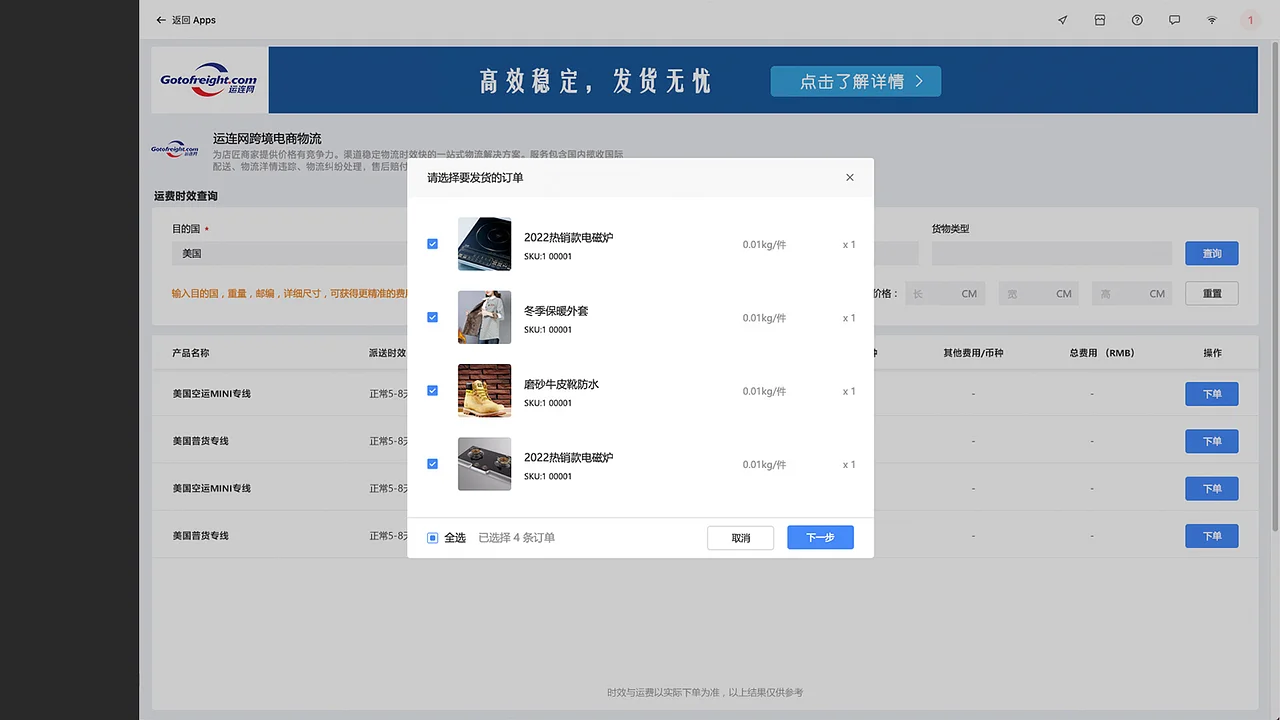The image size is (1280, 720).
Task: Open the help question mark icon
Action: 1137,20
